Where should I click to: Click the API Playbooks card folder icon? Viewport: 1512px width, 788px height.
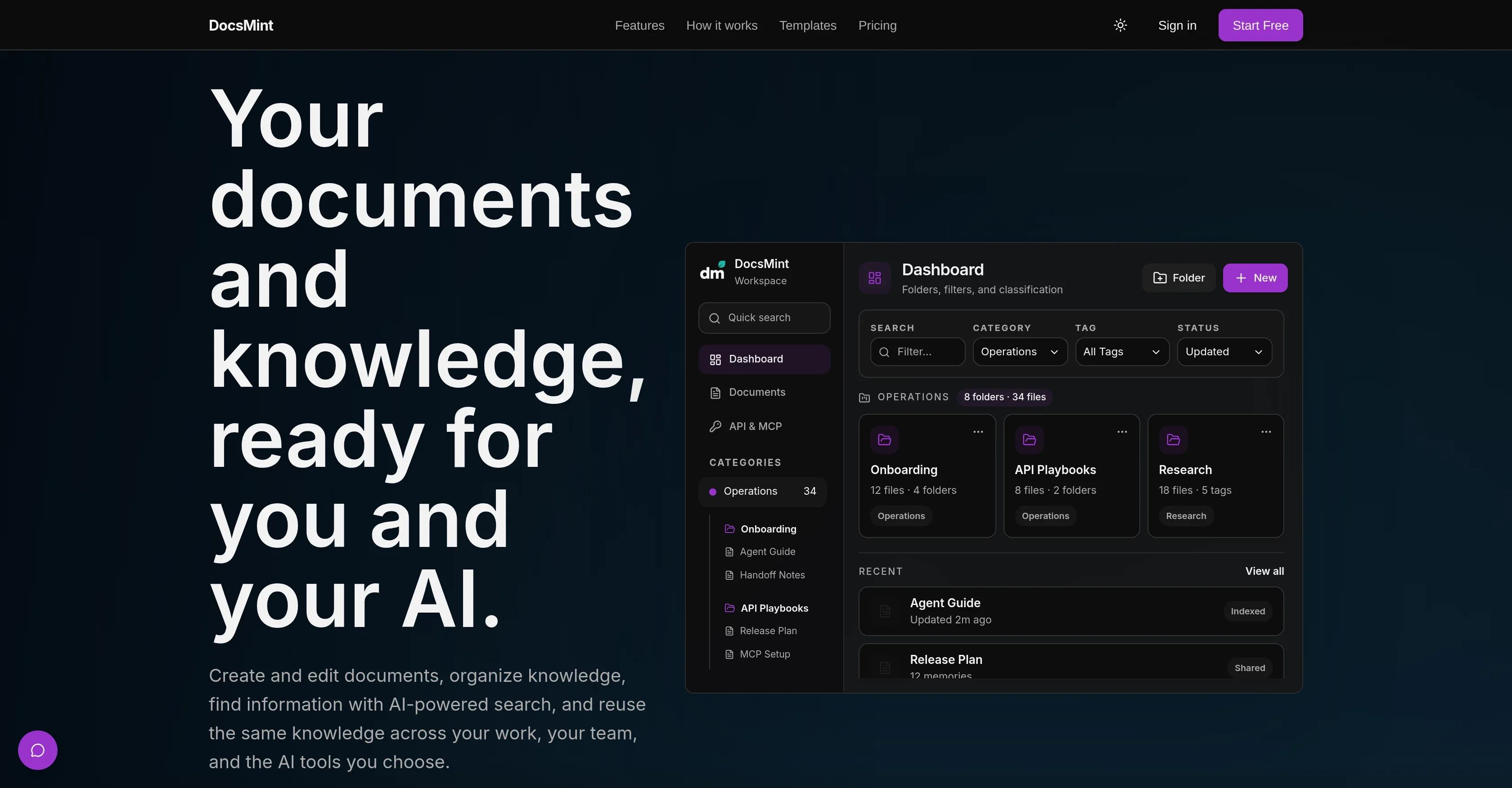(1029, 439)
